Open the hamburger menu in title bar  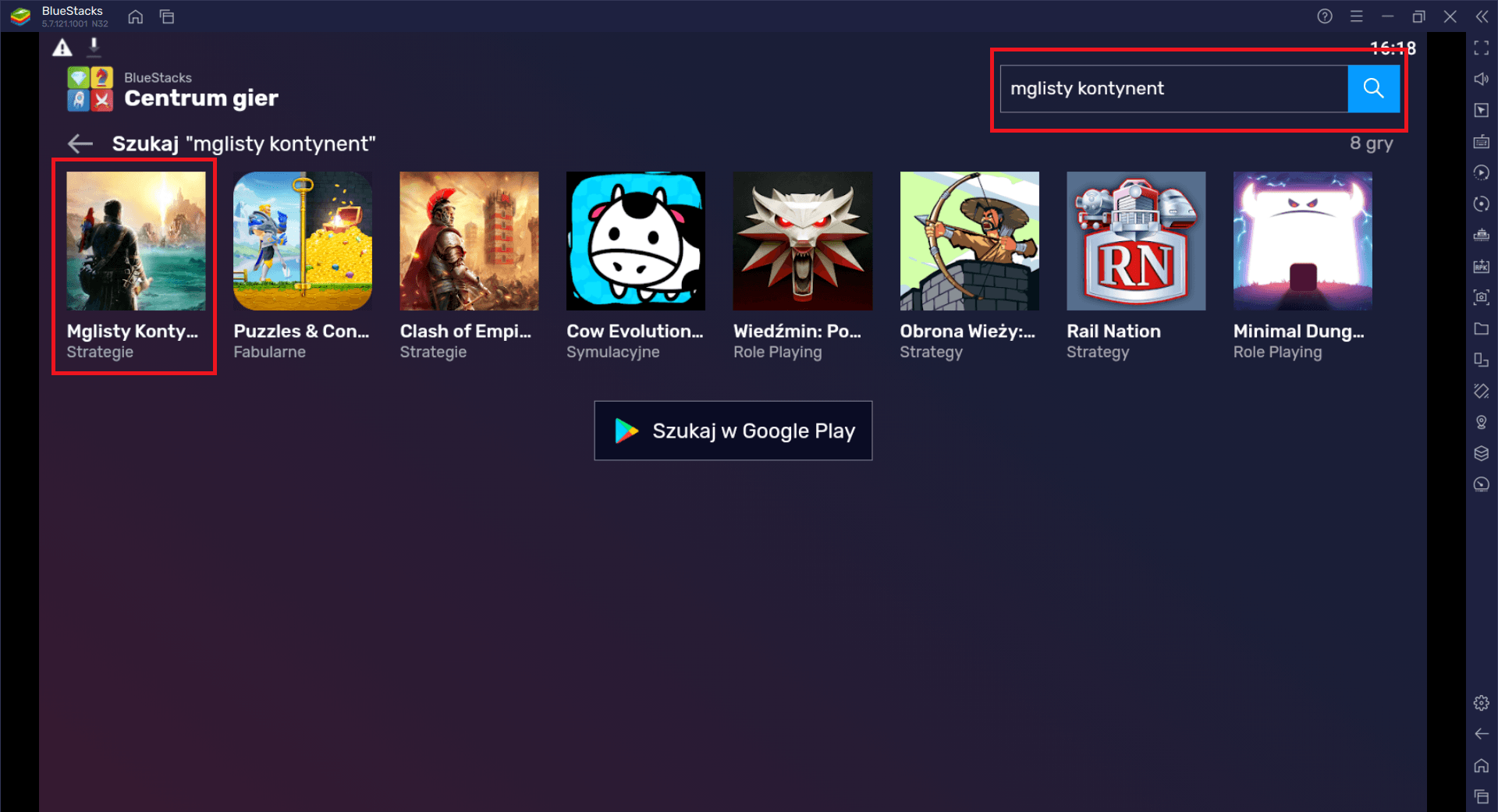(1356, 16)
